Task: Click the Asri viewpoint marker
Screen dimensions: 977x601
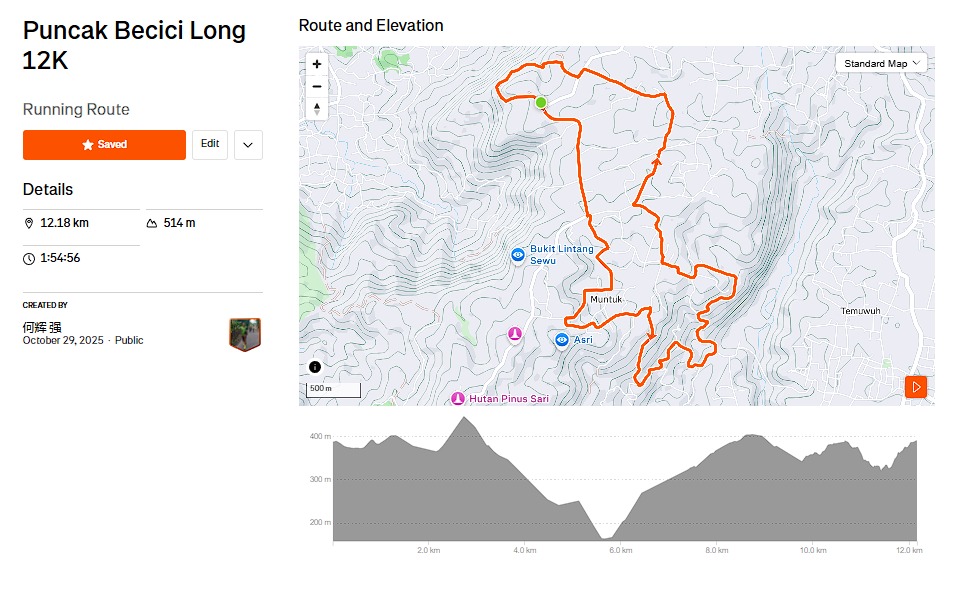Action: pos(562,340)
